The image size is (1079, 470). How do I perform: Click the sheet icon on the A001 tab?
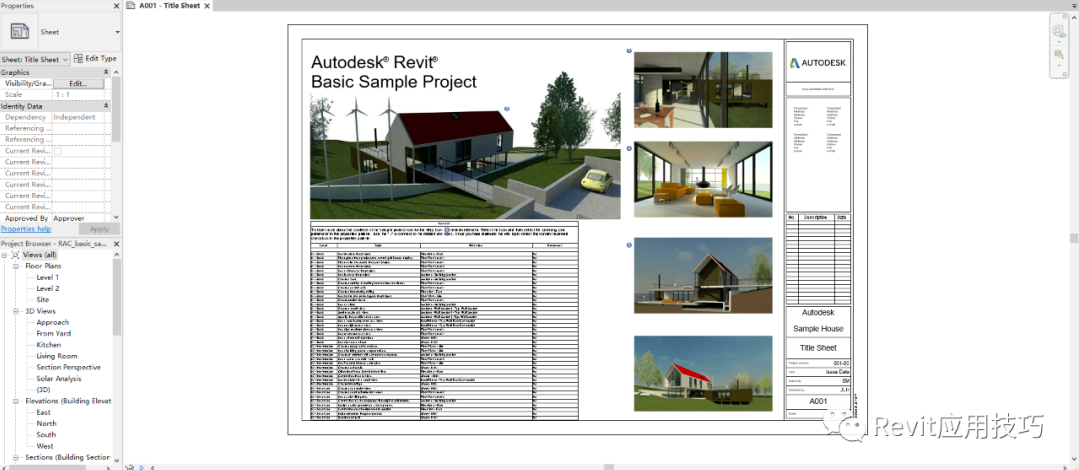(x=132, y=6)
